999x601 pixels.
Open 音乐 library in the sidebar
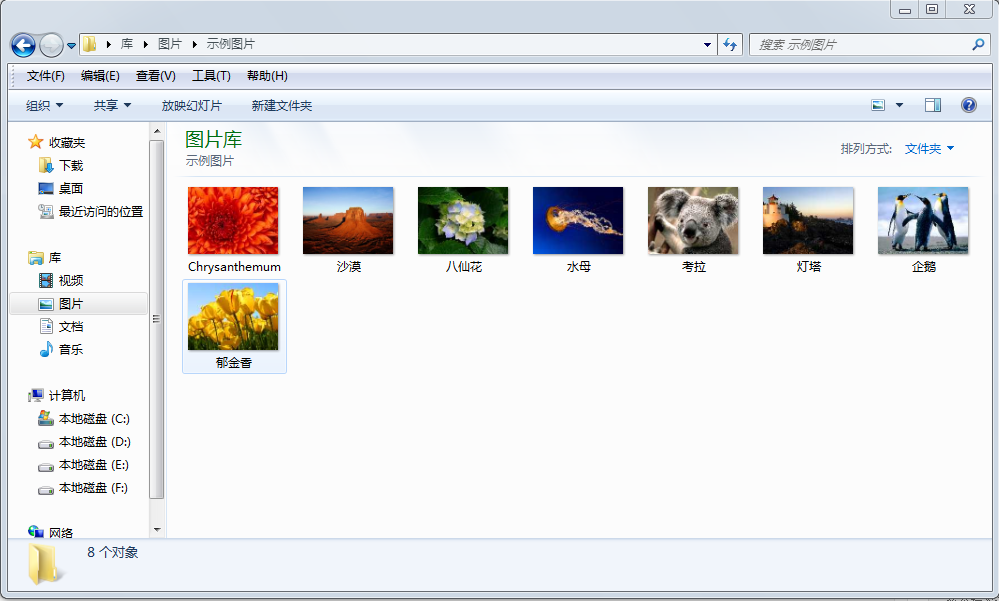click(71, 349)
